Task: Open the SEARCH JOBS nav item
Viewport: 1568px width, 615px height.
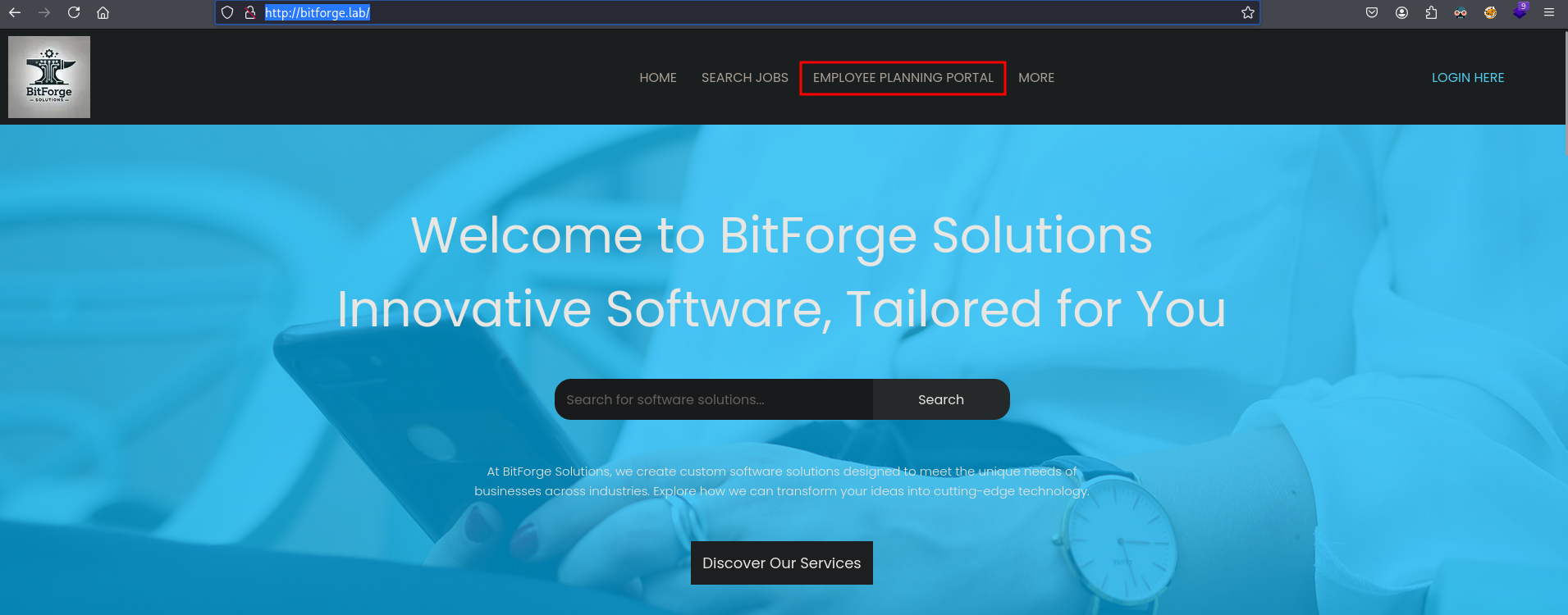Action: point(744,78)
